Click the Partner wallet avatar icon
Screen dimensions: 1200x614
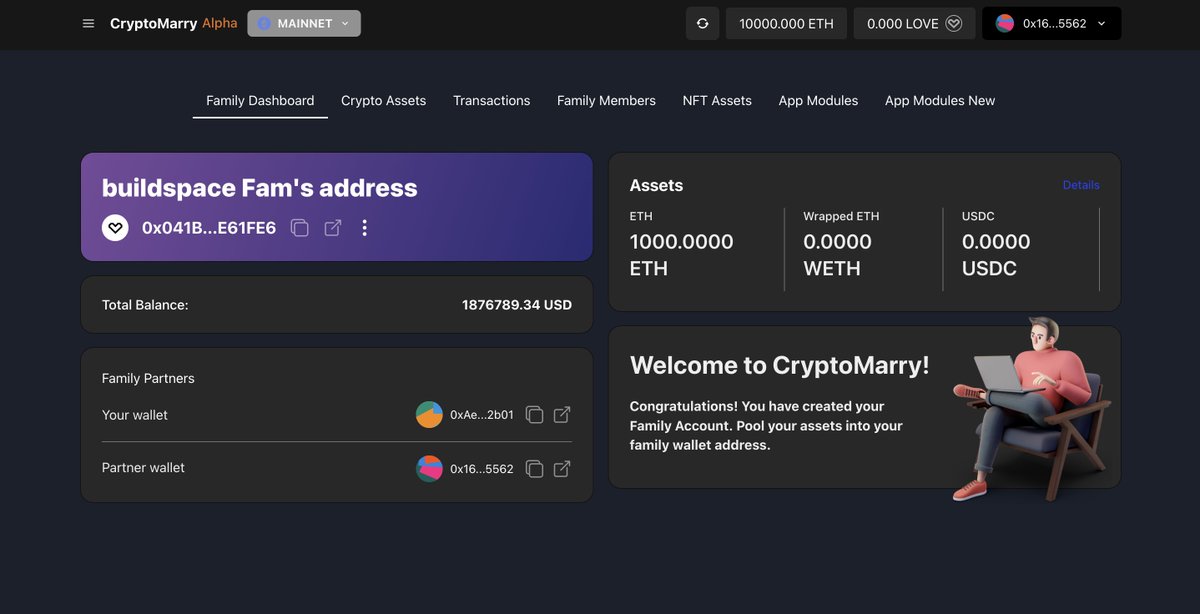(x=429, y=468)
